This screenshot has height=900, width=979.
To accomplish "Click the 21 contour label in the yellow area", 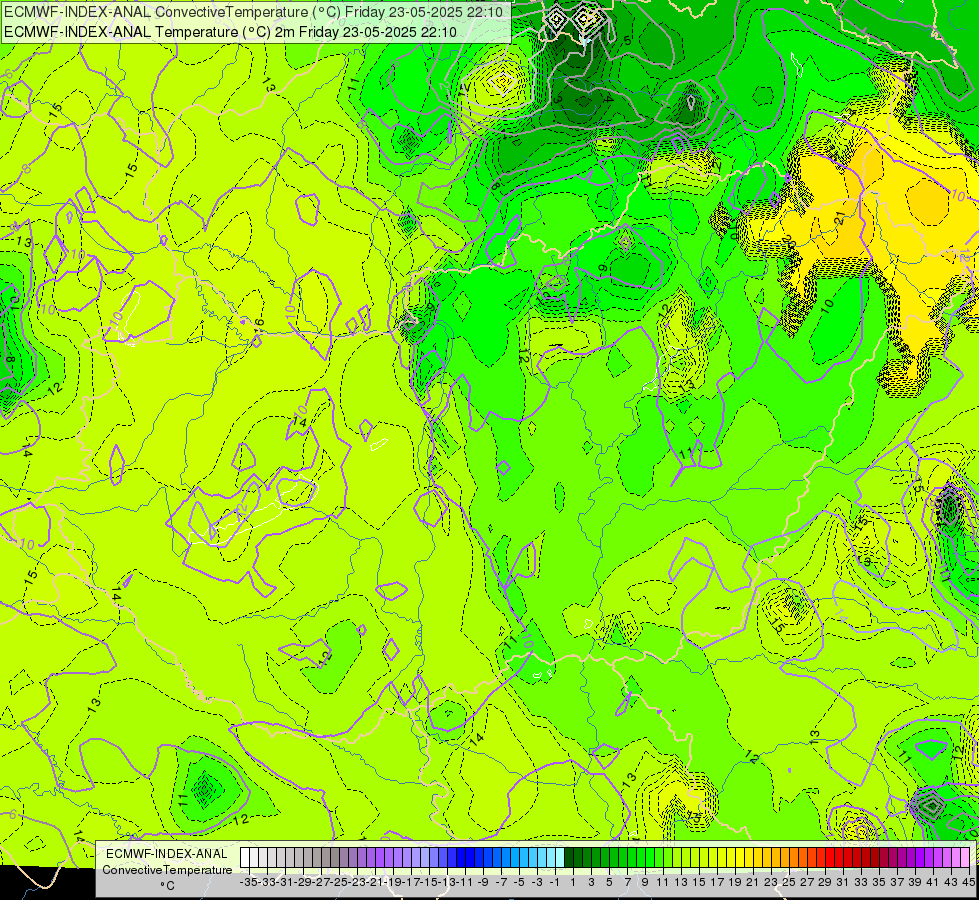I will pos(840,218).
